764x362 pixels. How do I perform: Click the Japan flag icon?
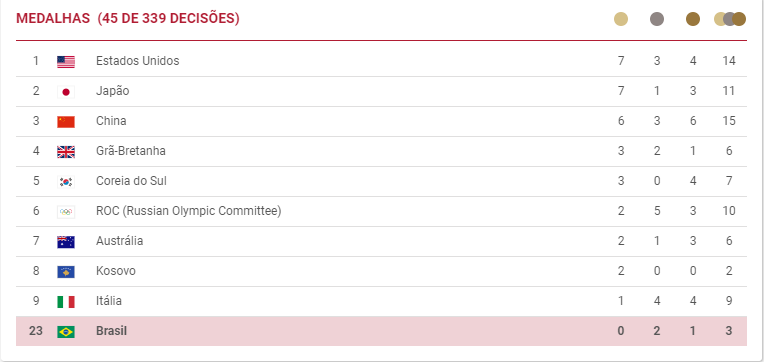coord(66,92)
